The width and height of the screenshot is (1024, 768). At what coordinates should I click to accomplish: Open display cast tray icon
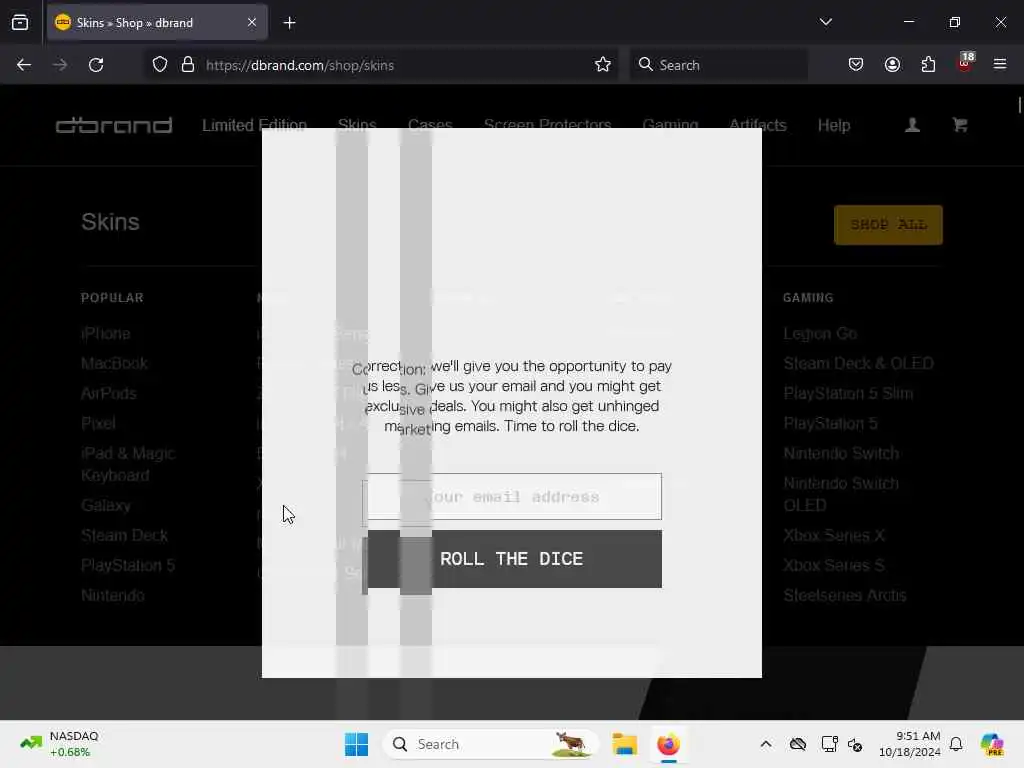[829, 744]
